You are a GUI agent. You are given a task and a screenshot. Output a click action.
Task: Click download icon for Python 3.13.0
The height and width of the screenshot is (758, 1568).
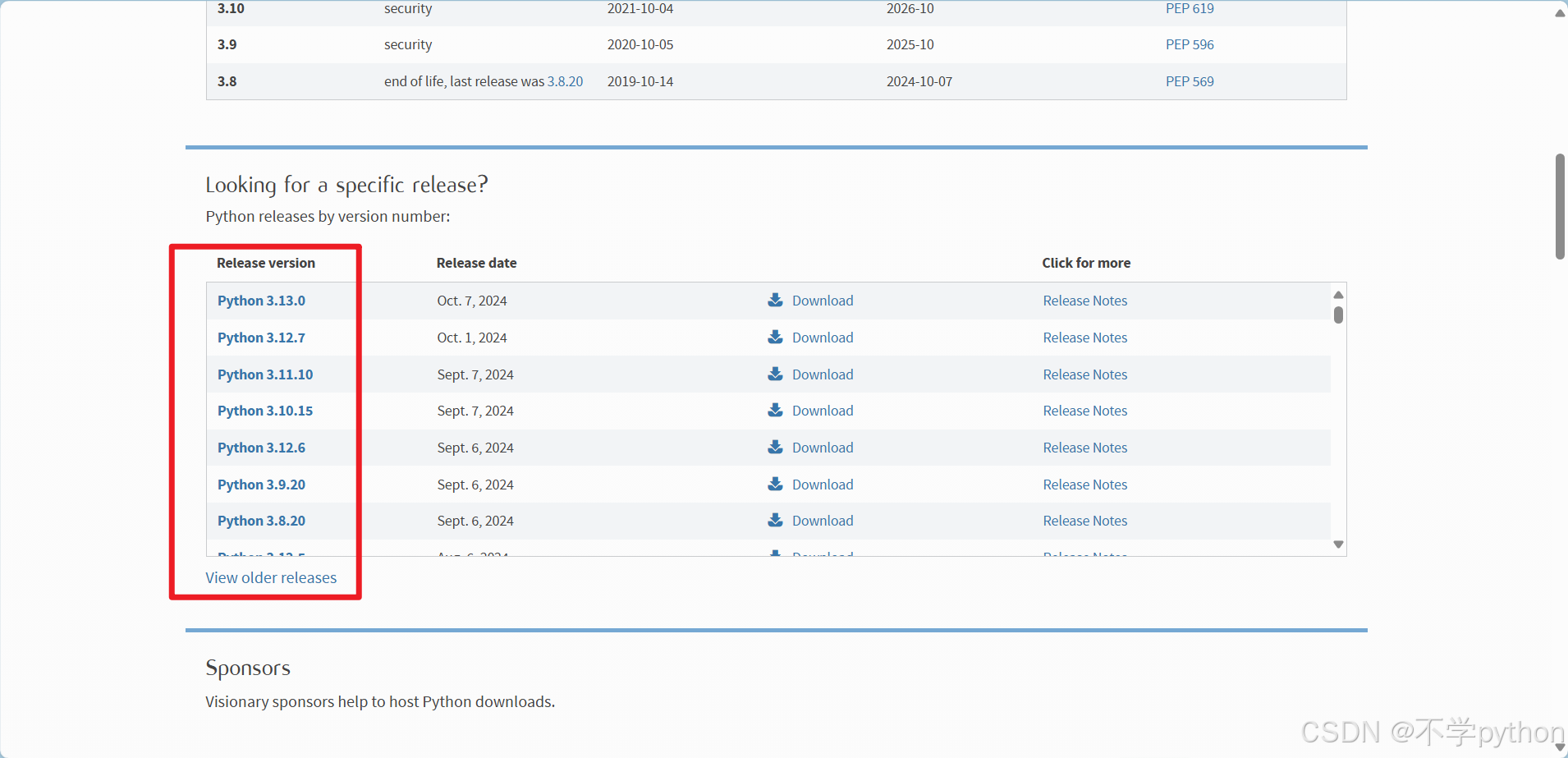point(775,300)
